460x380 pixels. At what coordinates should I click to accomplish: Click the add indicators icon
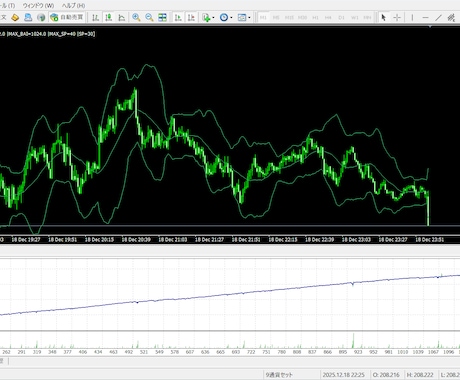click(206, 17)
